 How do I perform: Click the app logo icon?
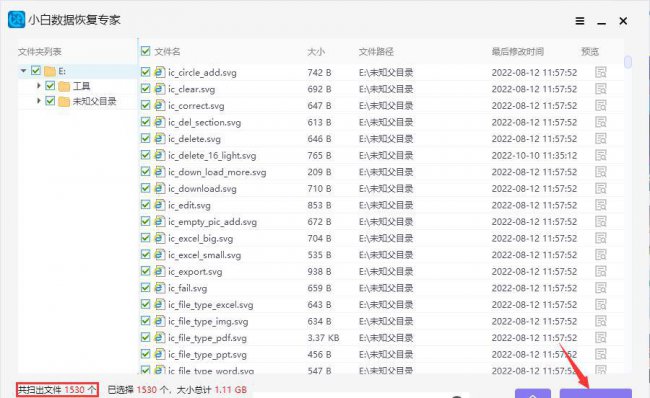17,19
